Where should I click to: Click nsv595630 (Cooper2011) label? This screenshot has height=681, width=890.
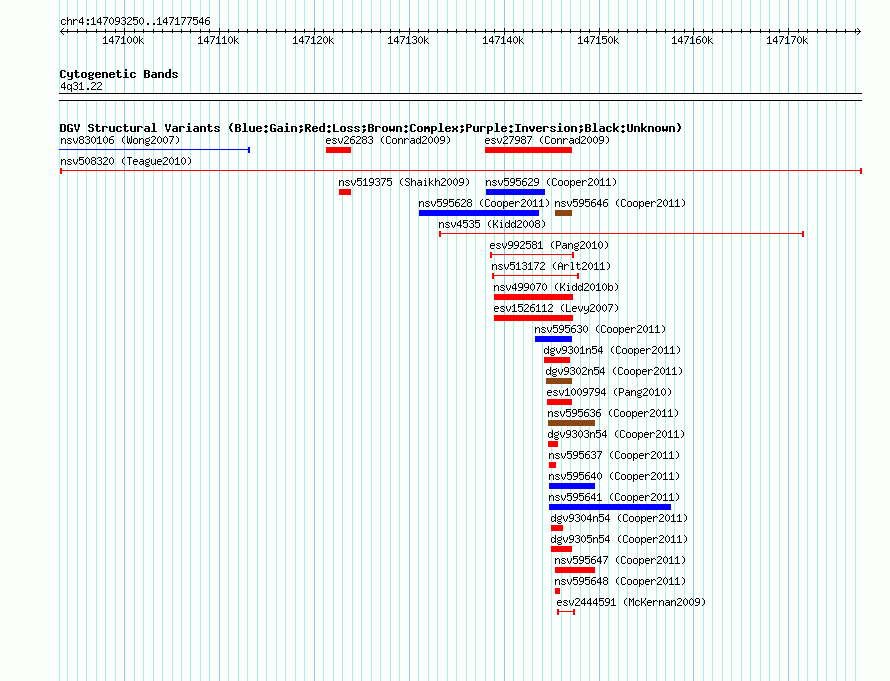click(x=600, y=329)
